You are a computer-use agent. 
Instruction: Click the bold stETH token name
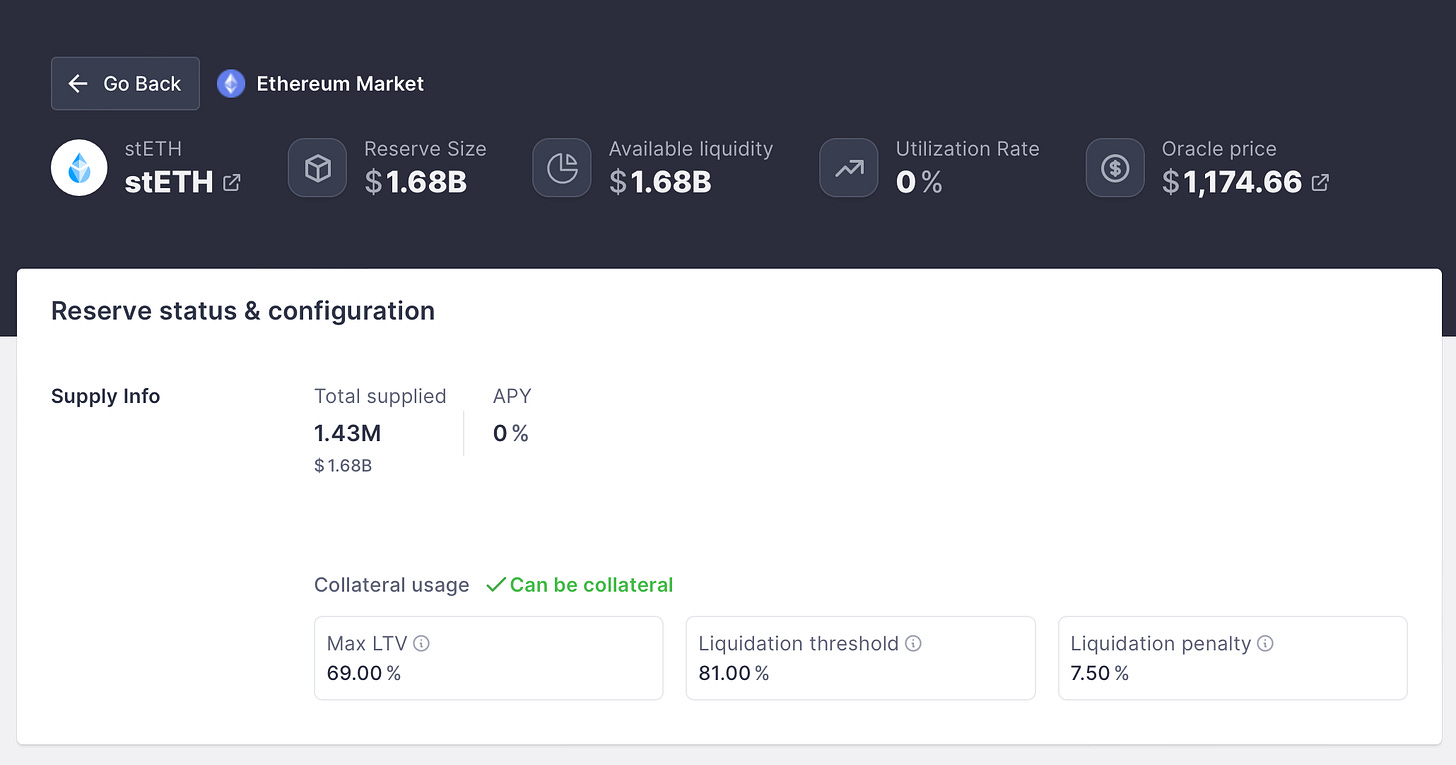(x=168, y=182)
